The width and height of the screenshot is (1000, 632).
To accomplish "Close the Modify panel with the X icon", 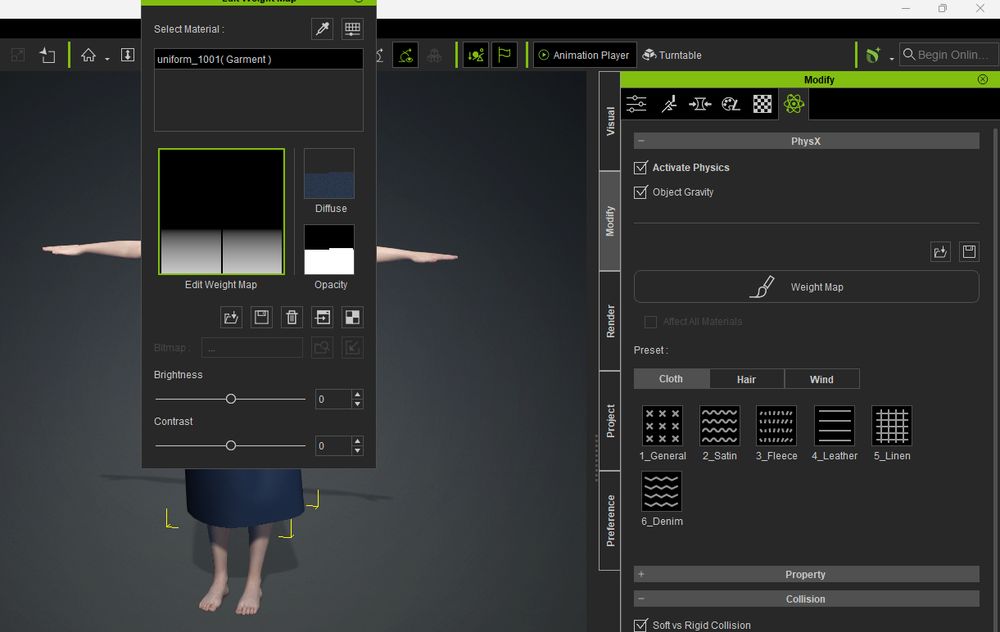I will tap(982, 79).
